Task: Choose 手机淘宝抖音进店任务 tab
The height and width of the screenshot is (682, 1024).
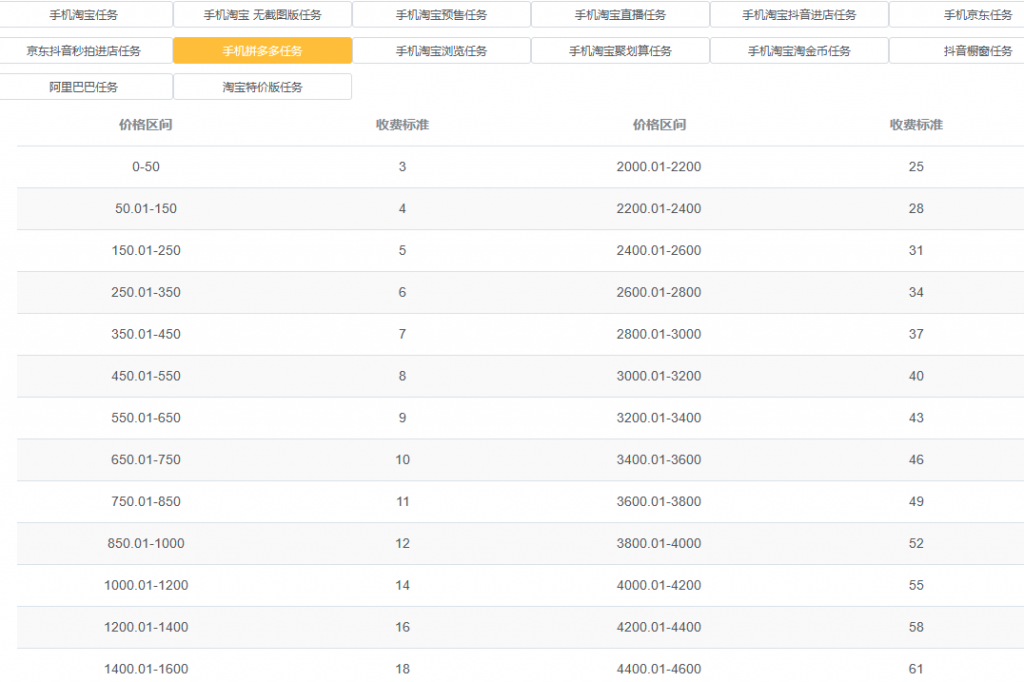Action: (799, 14)
